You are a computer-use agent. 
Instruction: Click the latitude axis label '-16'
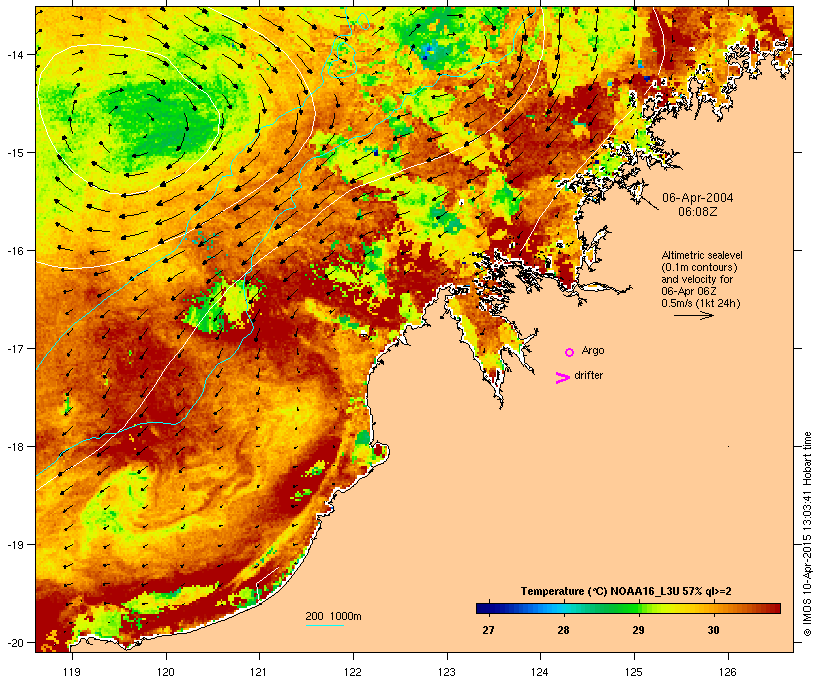point(14,251)
